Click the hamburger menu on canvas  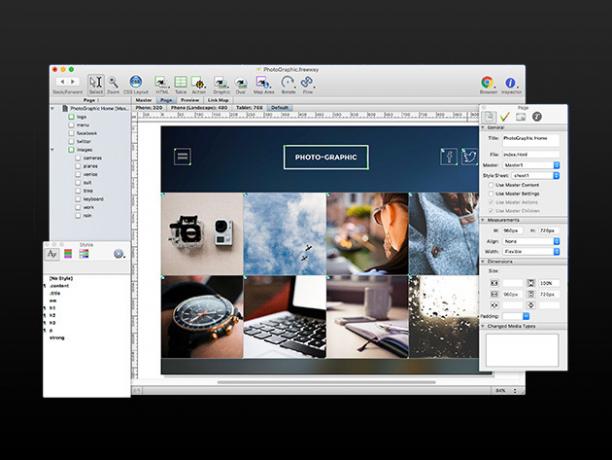coord(182,156)
